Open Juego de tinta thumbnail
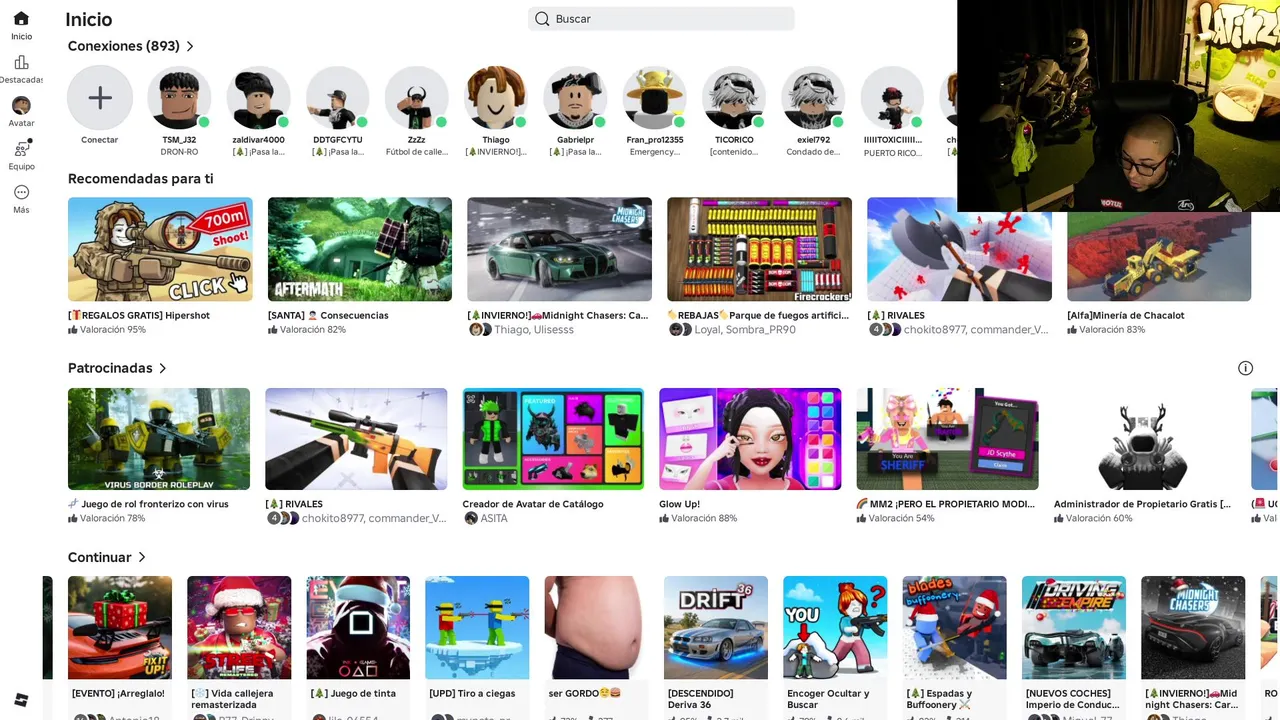The image size is (1280, 720). [358, 628]
